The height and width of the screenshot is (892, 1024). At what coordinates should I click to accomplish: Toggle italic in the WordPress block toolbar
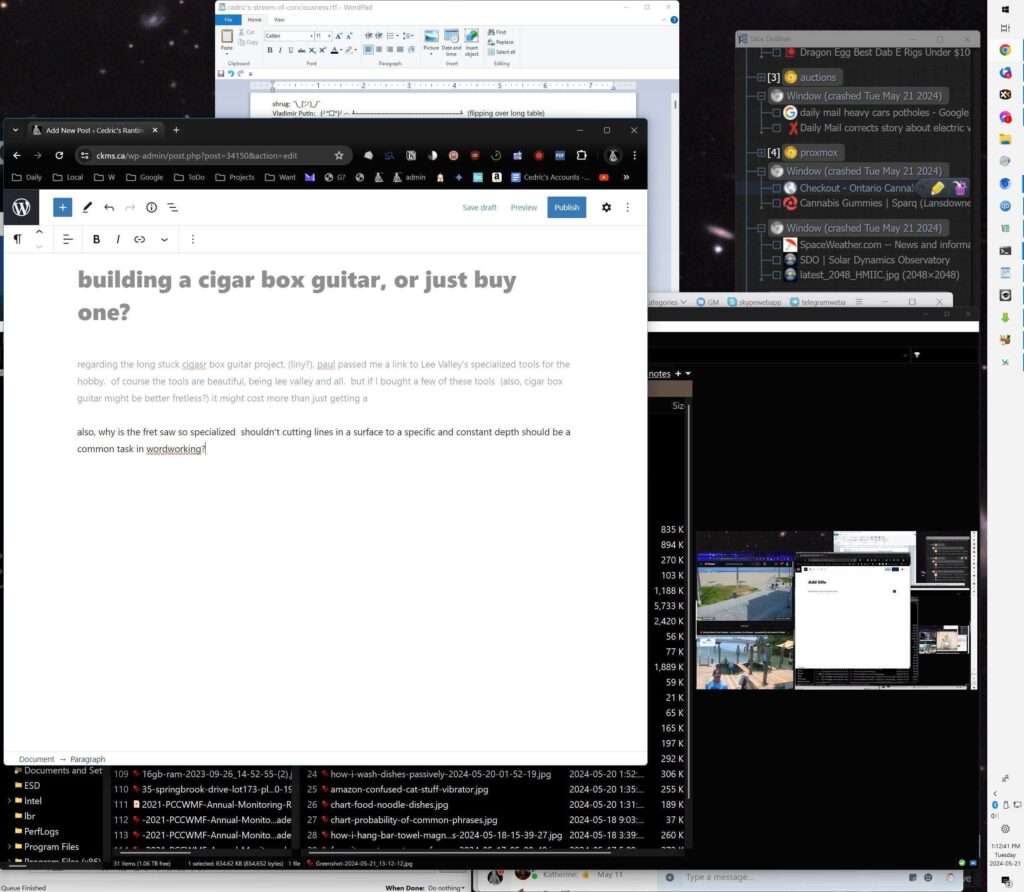tap(118, 239)
